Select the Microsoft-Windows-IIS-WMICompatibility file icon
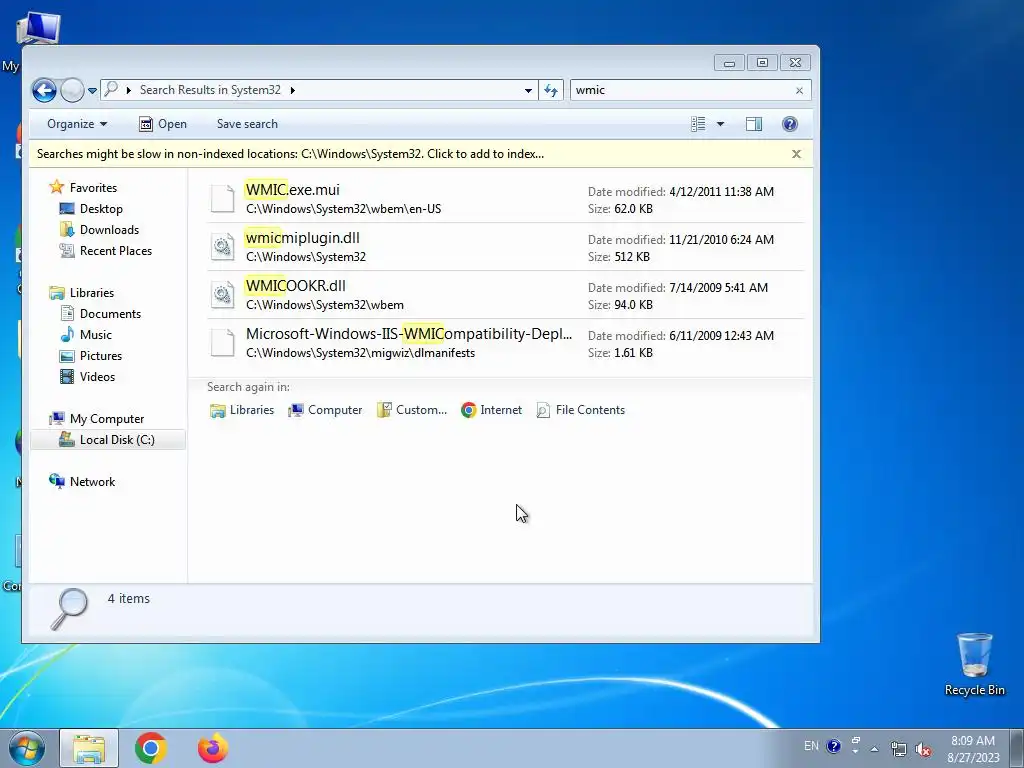This screenshot has height=768, width=1024. (222, 343)
